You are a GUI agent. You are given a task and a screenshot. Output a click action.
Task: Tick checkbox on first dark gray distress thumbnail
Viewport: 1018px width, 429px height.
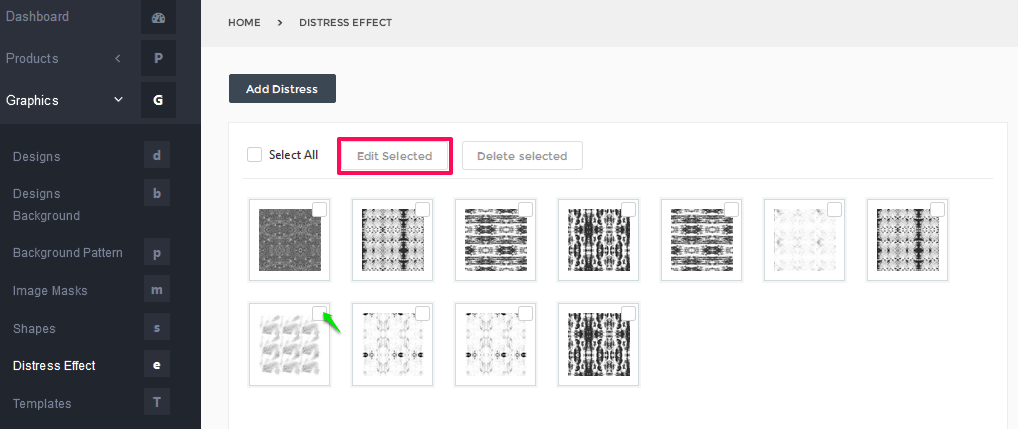(319, 209)
